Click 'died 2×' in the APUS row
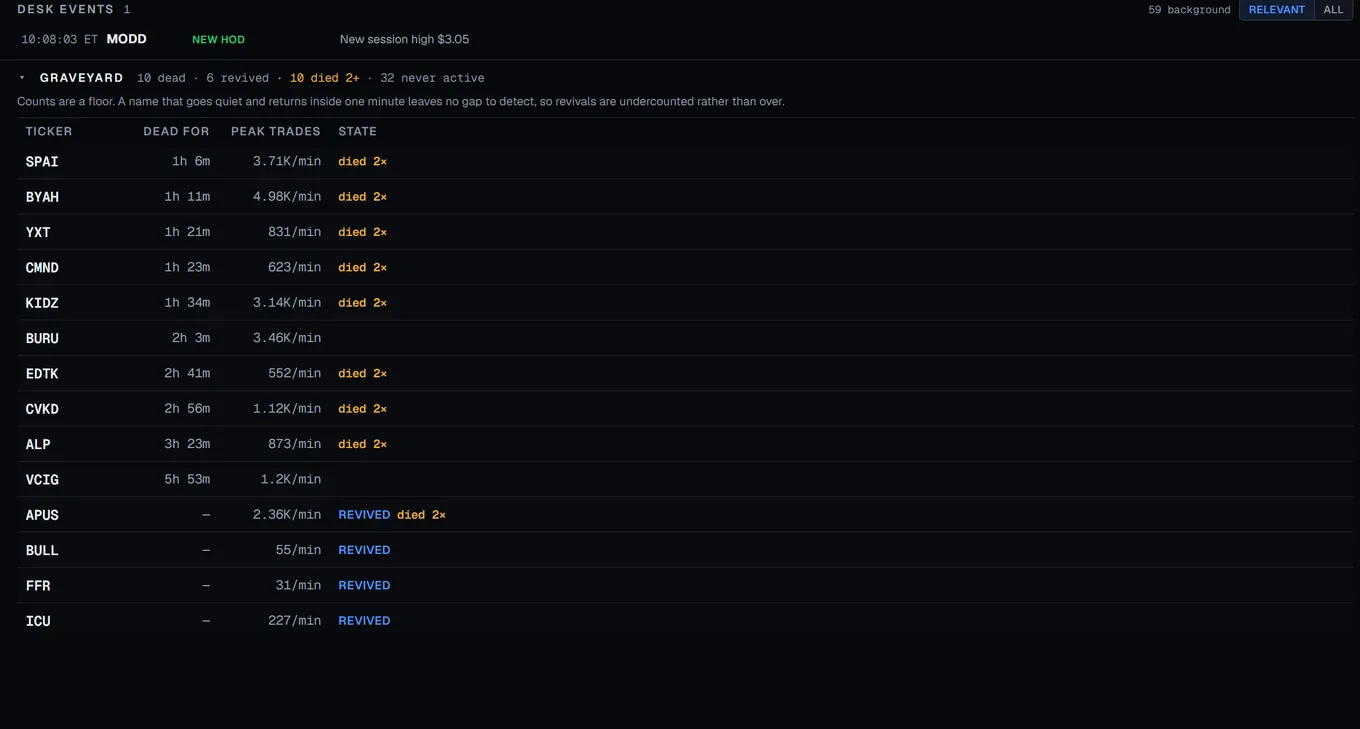This screenshot has height=729, width=1360. (421, 515)
